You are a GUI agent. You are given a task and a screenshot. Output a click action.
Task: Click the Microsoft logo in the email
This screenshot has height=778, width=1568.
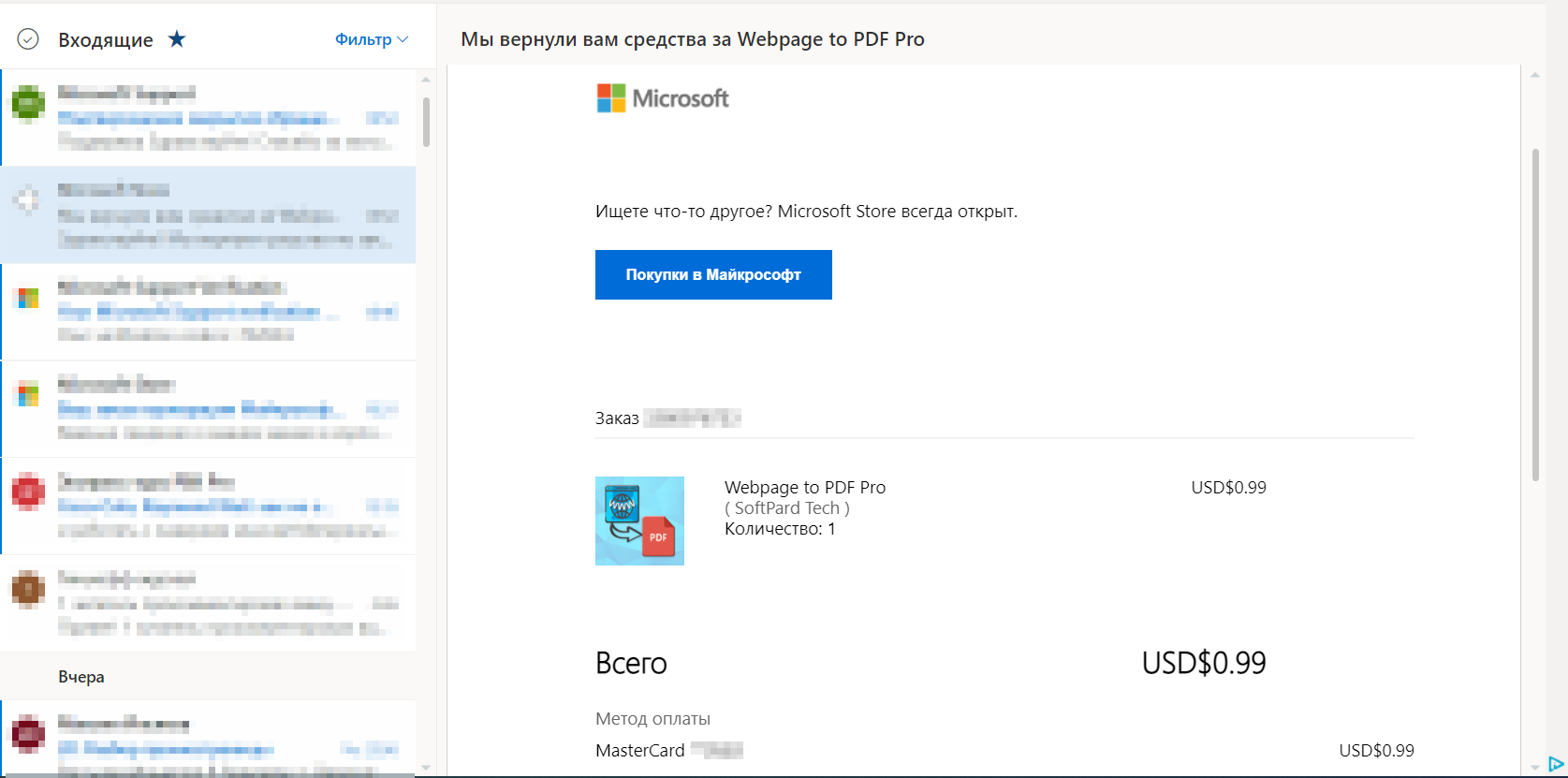pyautogui.click(x=663, y=98)
